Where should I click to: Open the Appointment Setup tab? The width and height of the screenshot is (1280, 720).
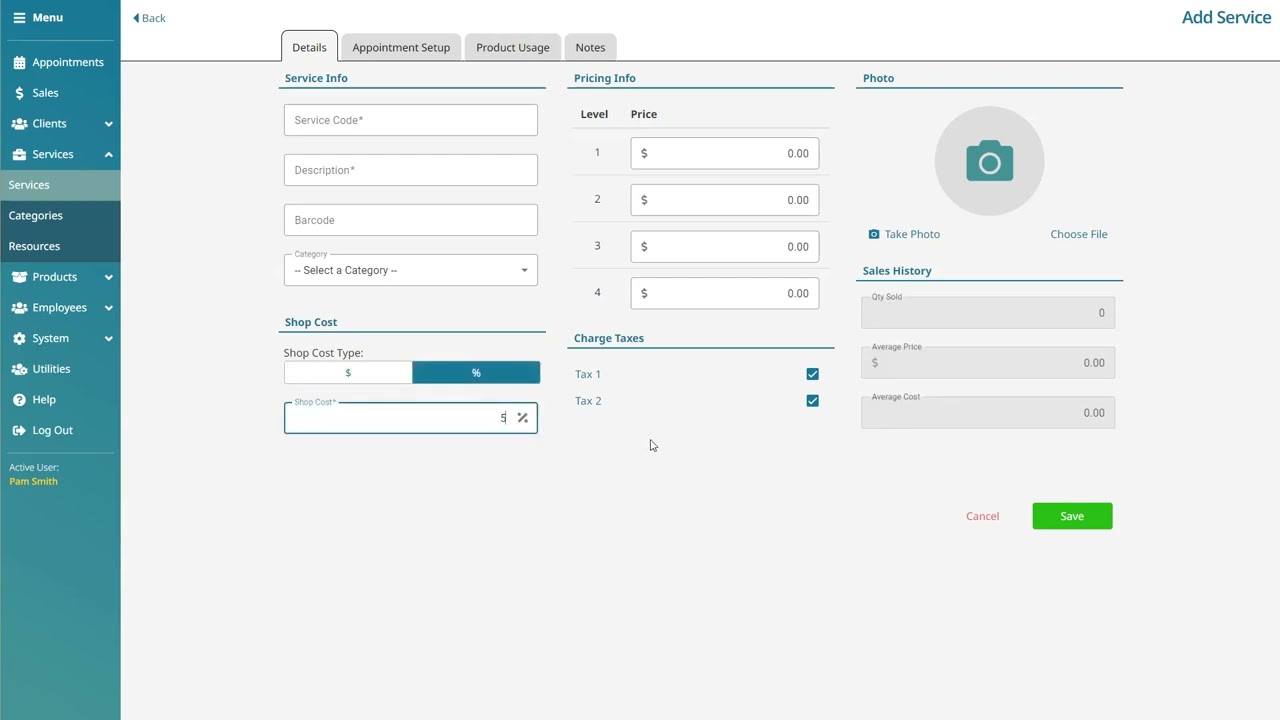point(401,47)
